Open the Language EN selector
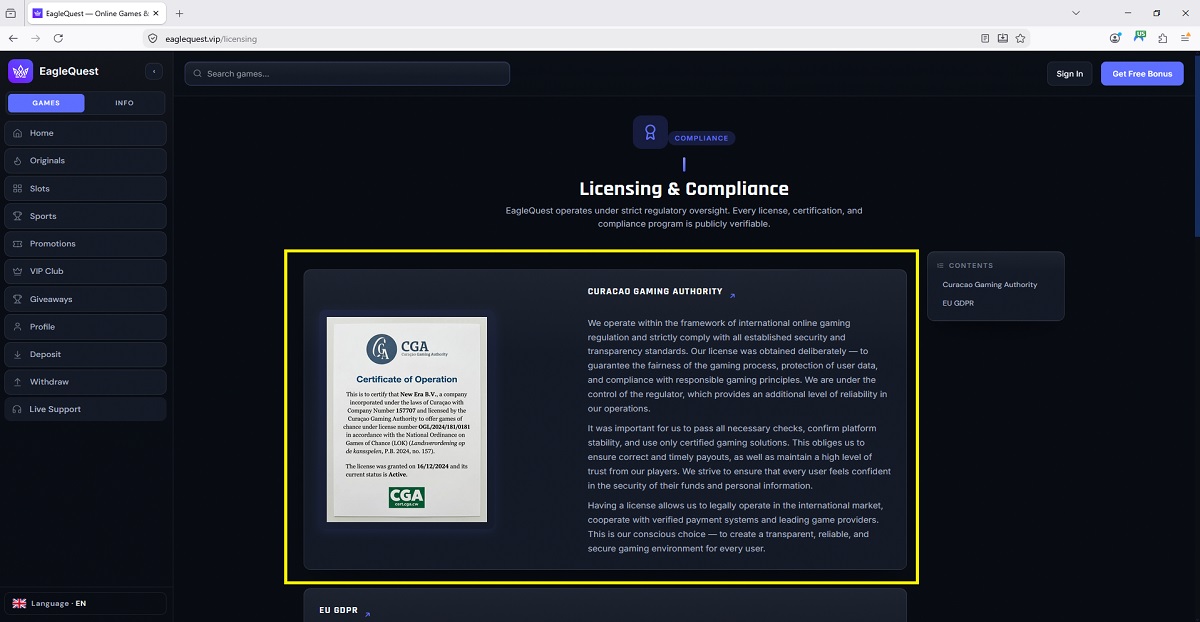This screenshot has width=1200, height=622. click(x=85, y=603)
